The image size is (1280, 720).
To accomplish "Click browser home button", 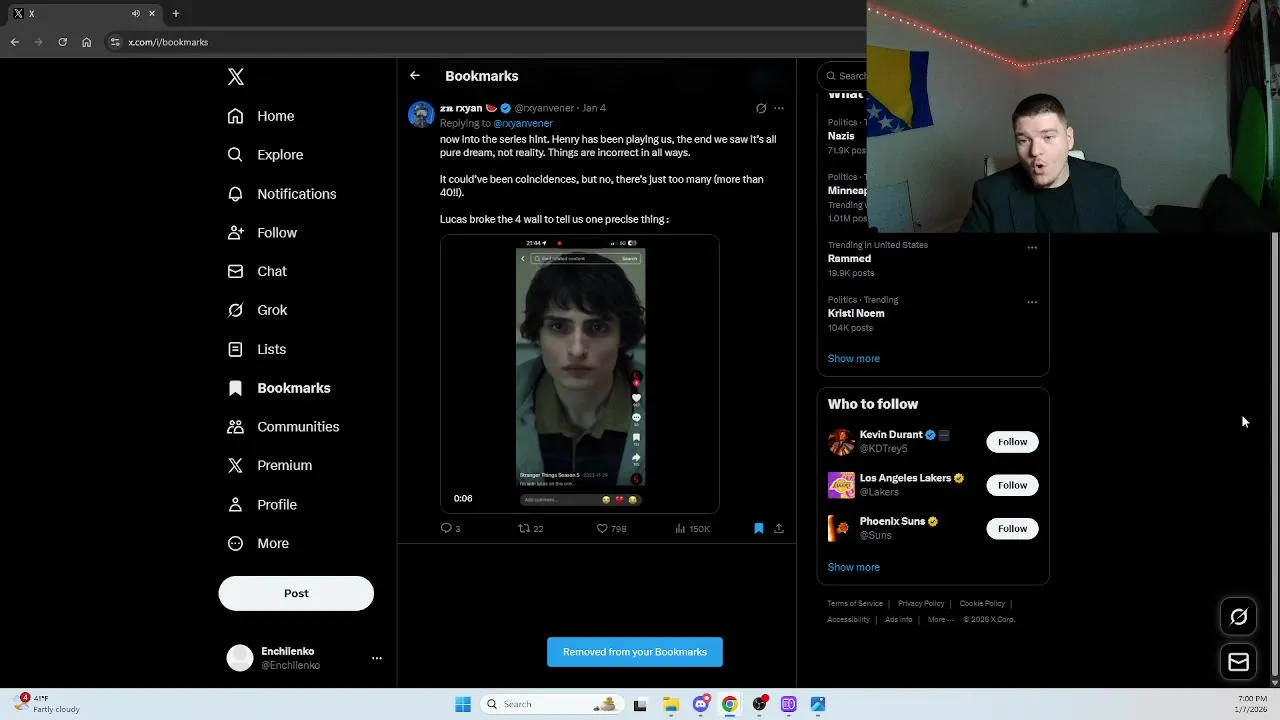I will click(x=87, y=42).
